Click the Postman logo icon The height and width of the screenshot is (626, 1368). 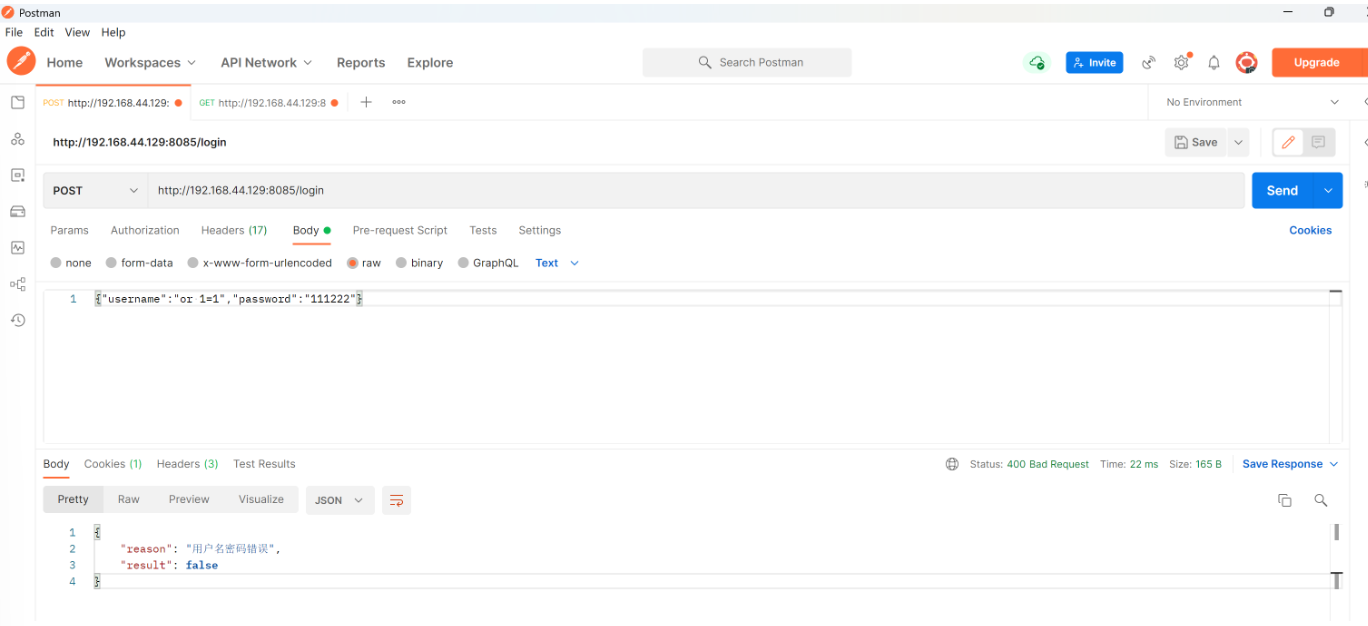21,62
